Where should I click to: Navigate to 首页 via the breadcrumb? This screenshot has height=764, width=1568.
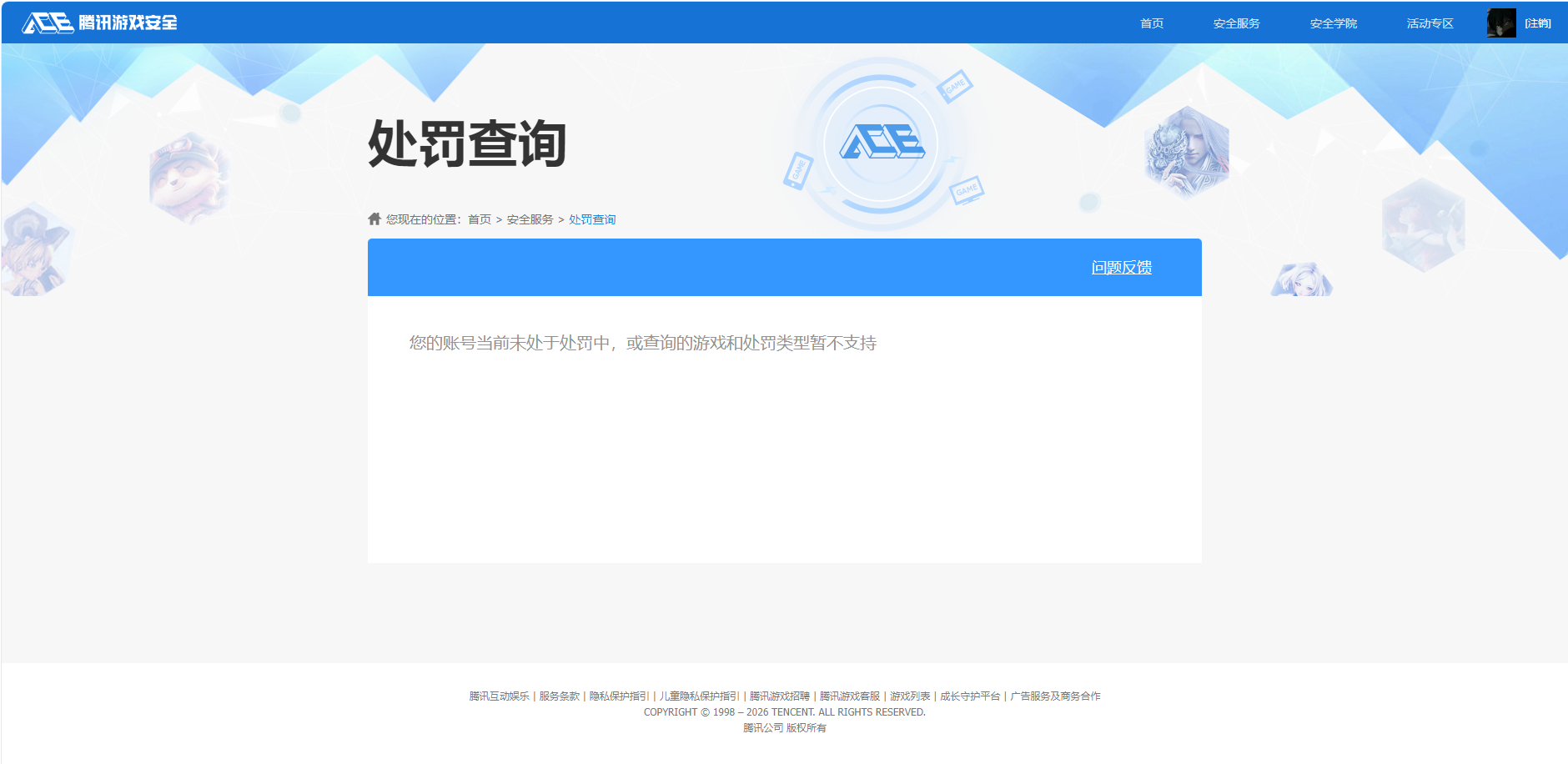(x=478, y=219)
